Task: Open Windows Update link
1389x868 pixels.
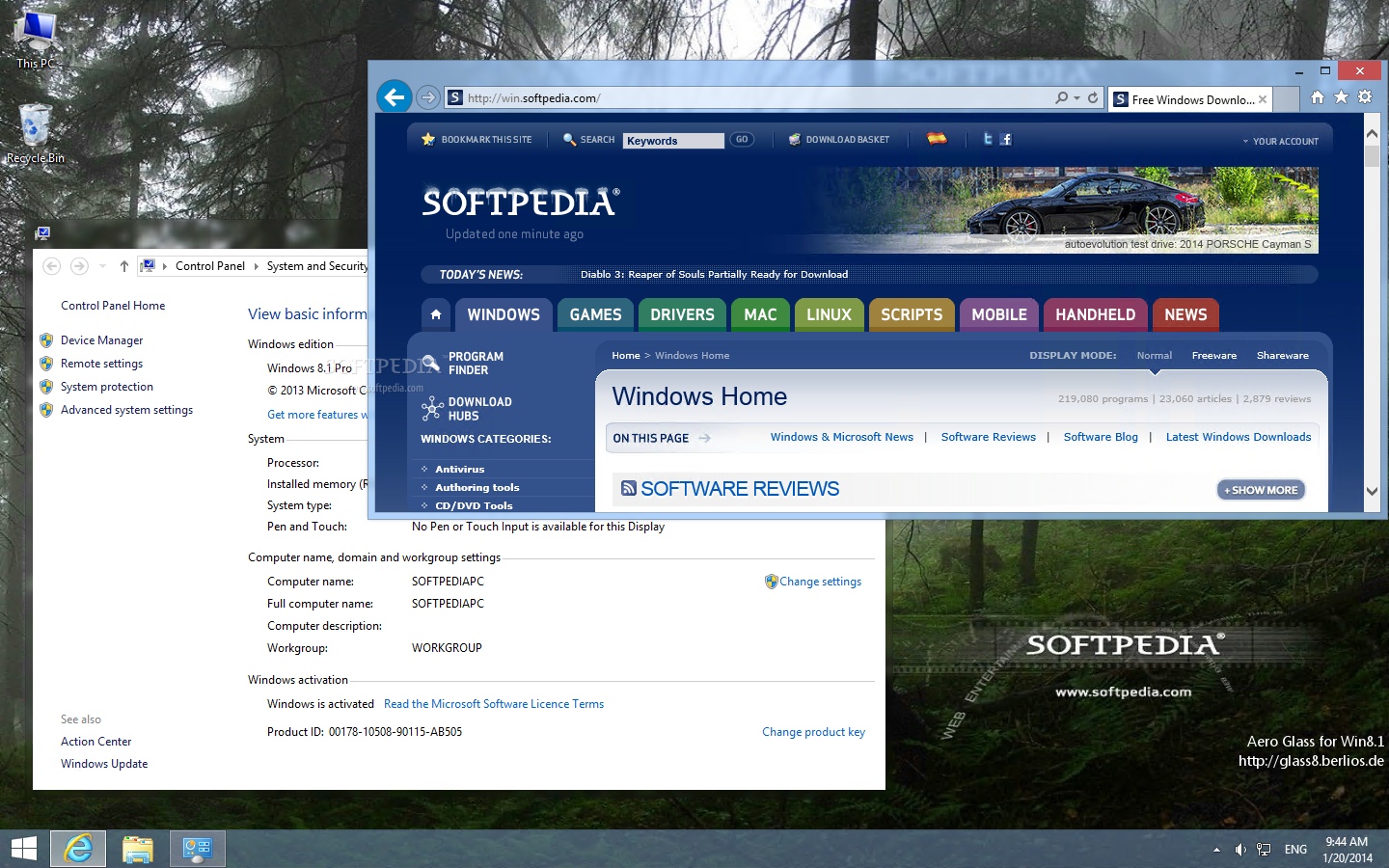Action: coord(104,764)
